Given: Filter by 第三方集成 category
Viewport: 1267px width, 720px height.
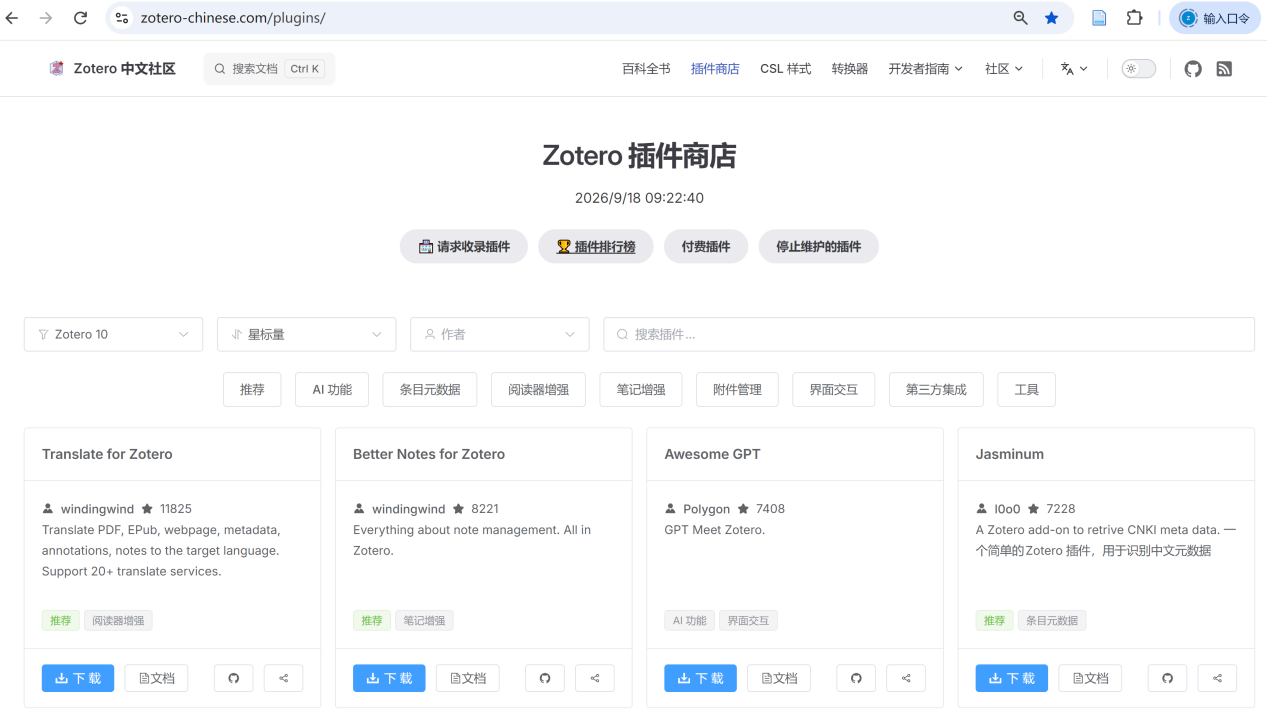Looking at the screenshot, I should coord(936,389).
